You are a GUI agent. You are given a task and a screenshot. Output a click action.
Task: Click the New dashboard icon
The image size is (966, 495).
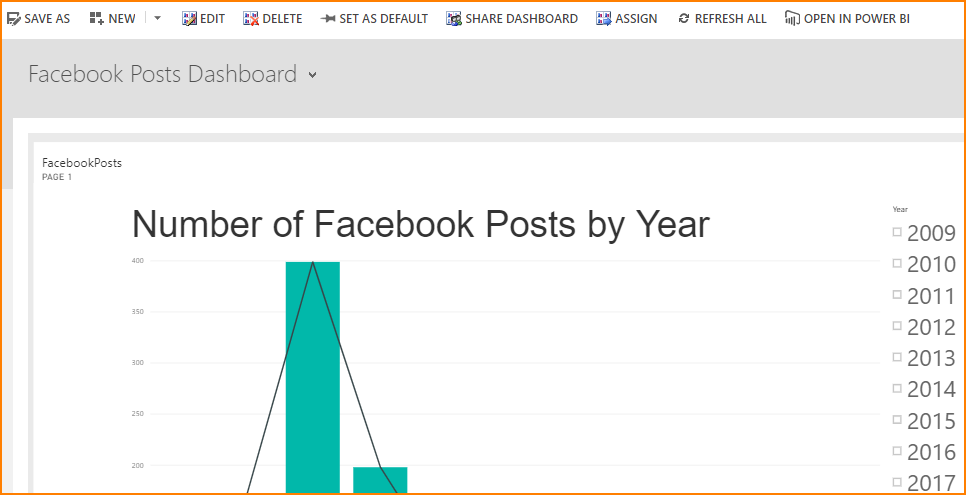[96, 19]
